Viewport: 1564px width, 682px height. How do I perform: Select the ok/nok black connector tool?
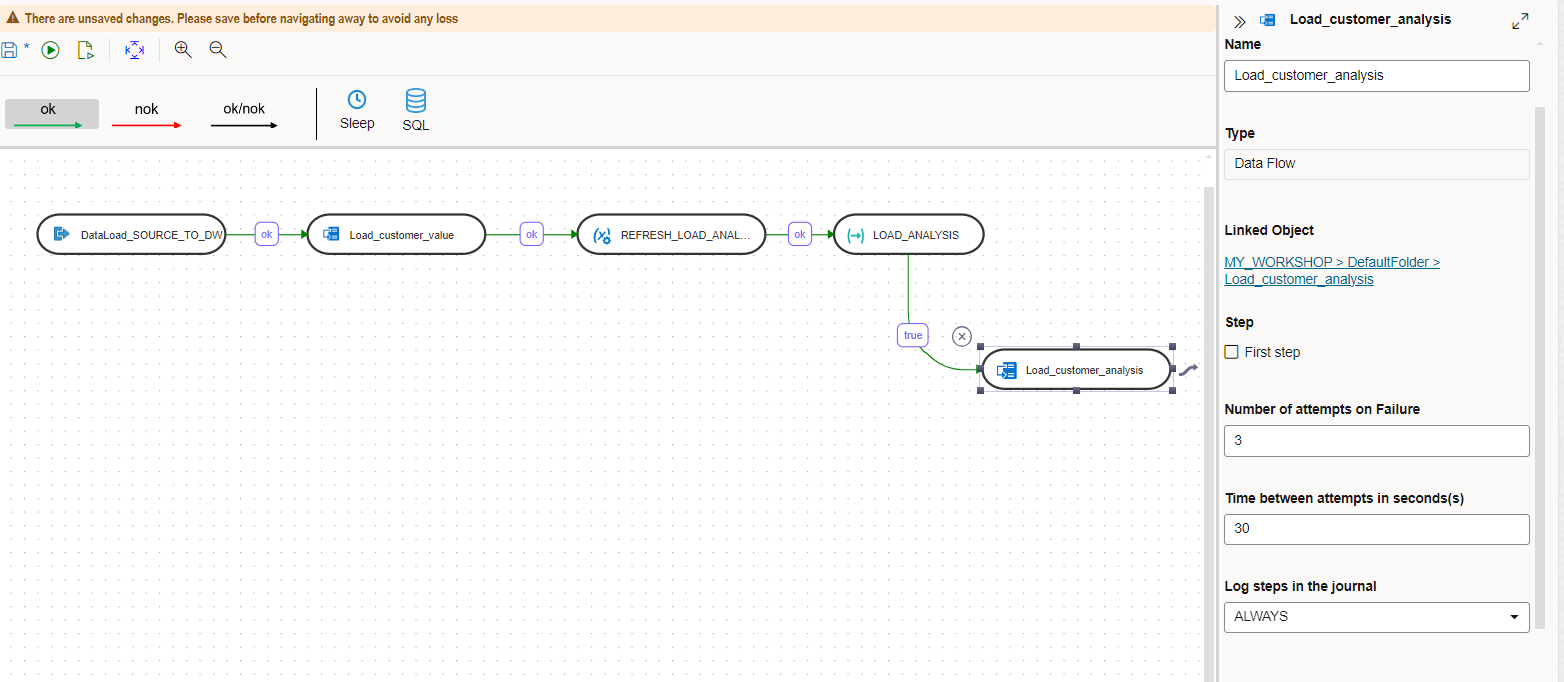point(244,114)
